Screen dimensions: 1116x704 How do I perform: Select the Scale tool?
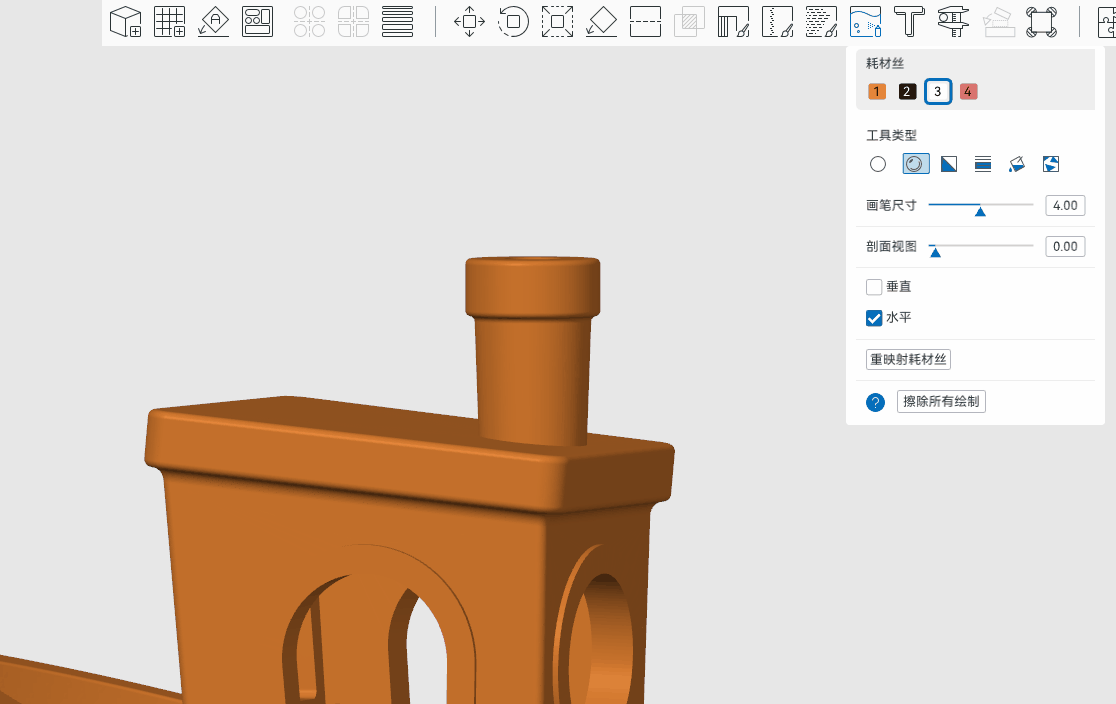[557, 21]
